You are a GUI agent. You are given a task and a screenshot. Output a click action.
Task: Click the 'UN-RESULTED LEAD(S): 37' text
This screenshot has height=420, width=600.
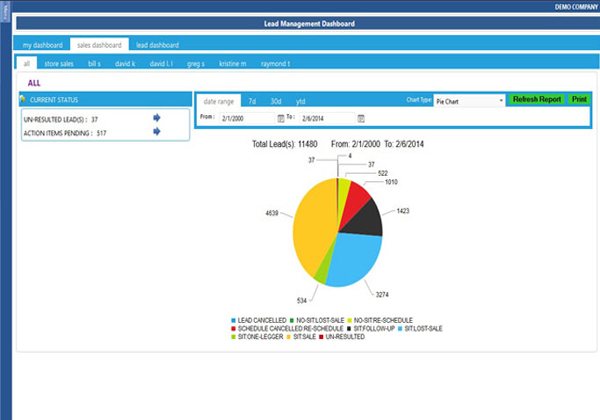tap(60, 120)
